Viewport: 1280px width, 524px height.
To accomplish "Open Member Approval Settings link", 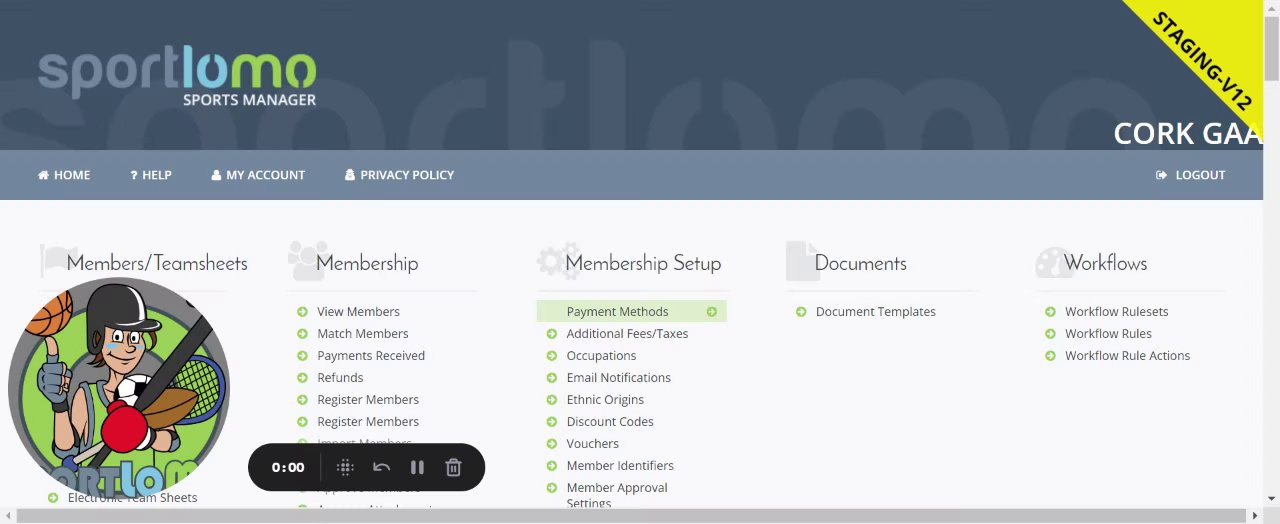I will pos(617,496).
